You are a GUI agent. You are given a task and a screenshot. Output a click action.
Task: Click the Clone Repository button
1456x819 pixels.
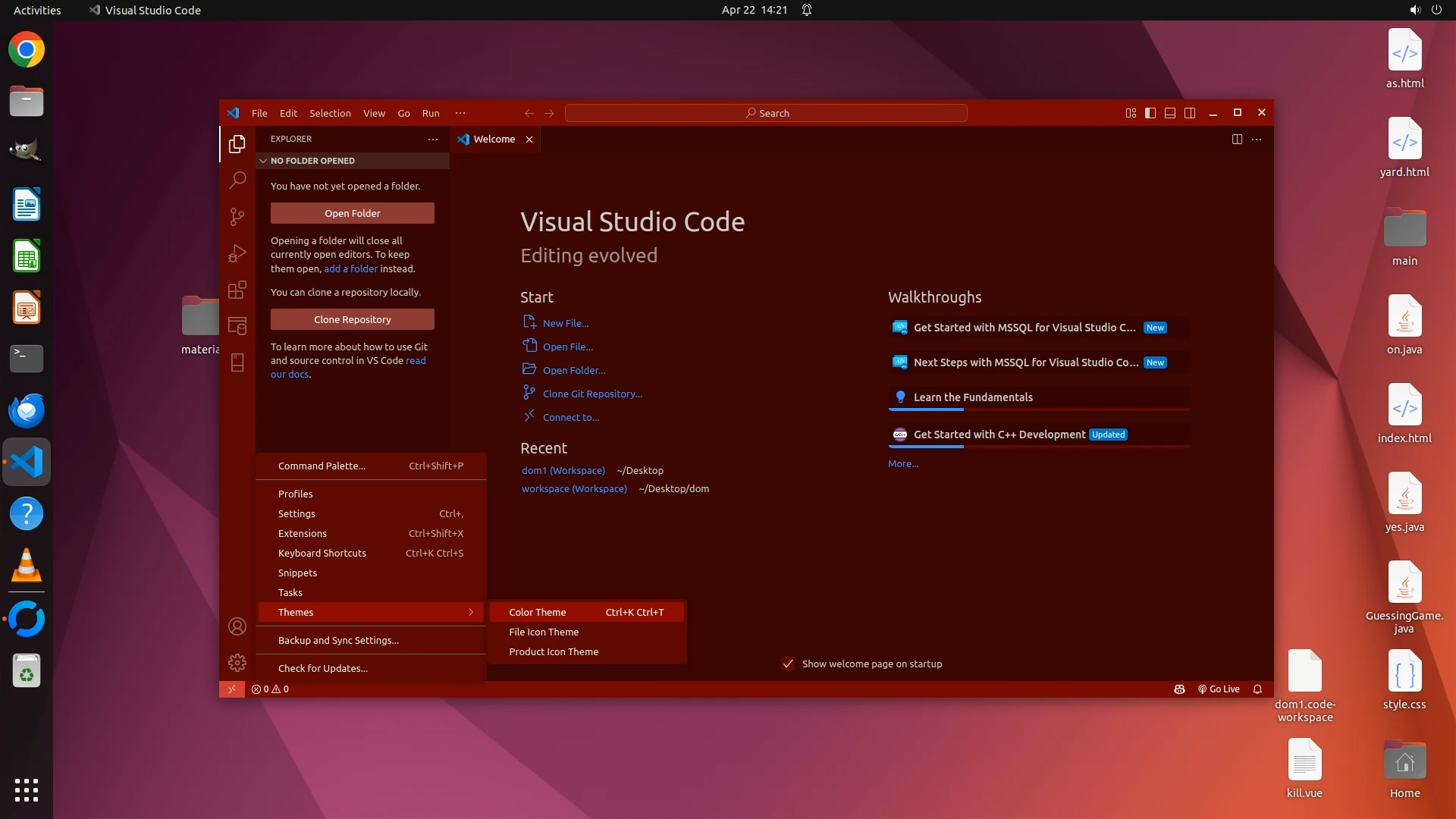coord(353,319)
